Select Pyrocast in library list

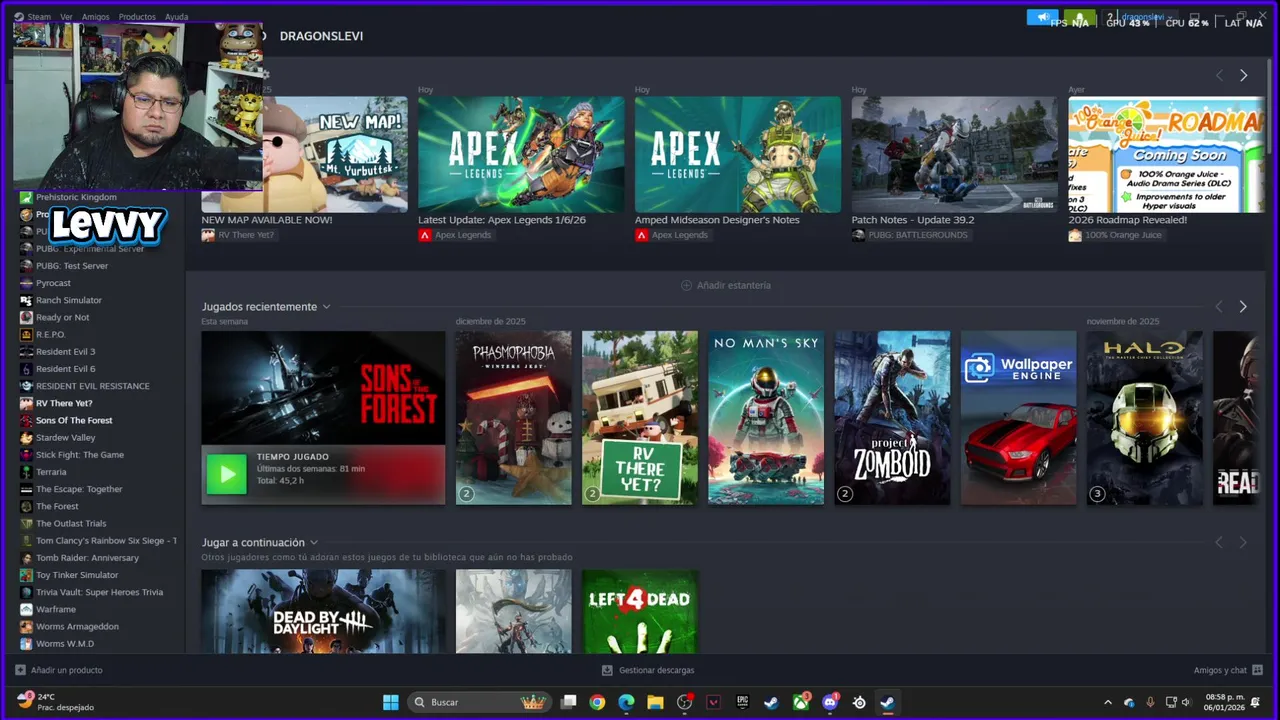[x=53, y=283]
